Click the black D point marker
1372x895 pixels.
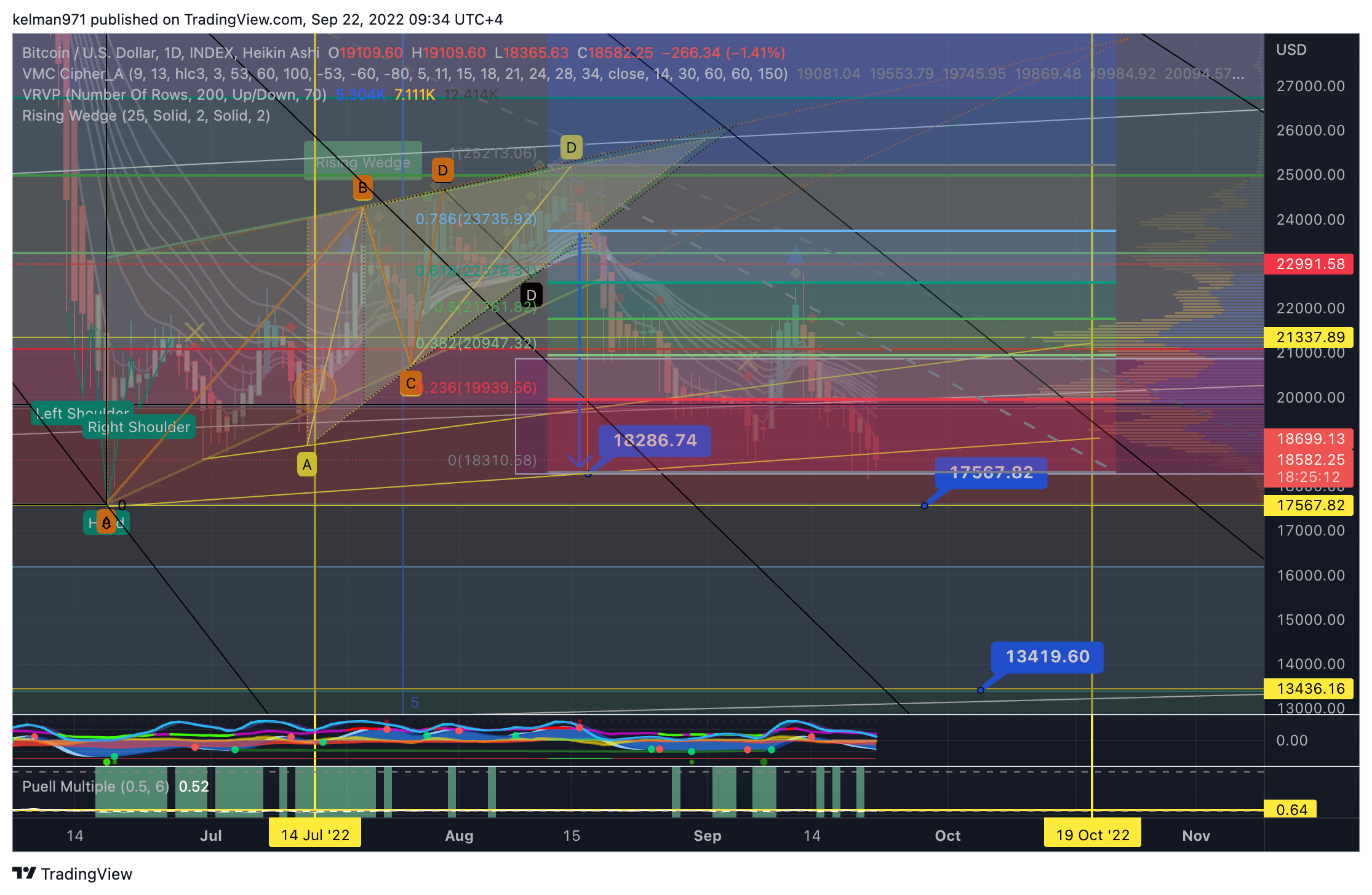tap(532, 295)
